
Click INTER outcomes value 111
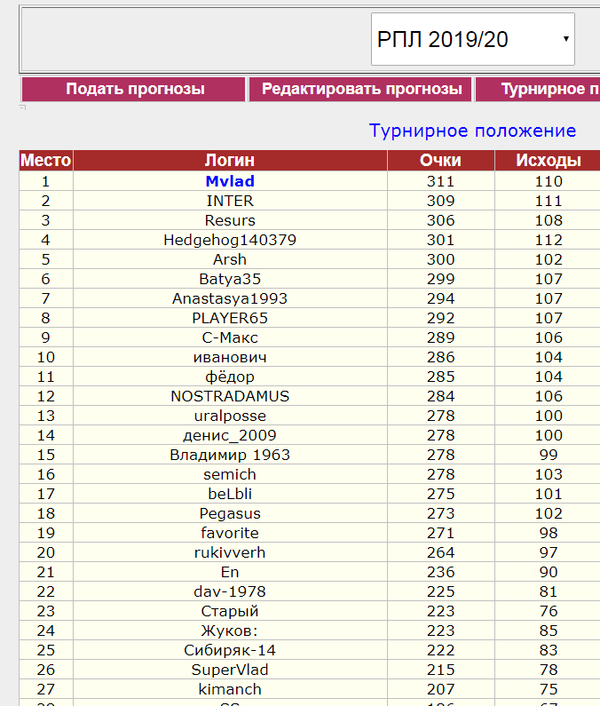click(549, 201)
